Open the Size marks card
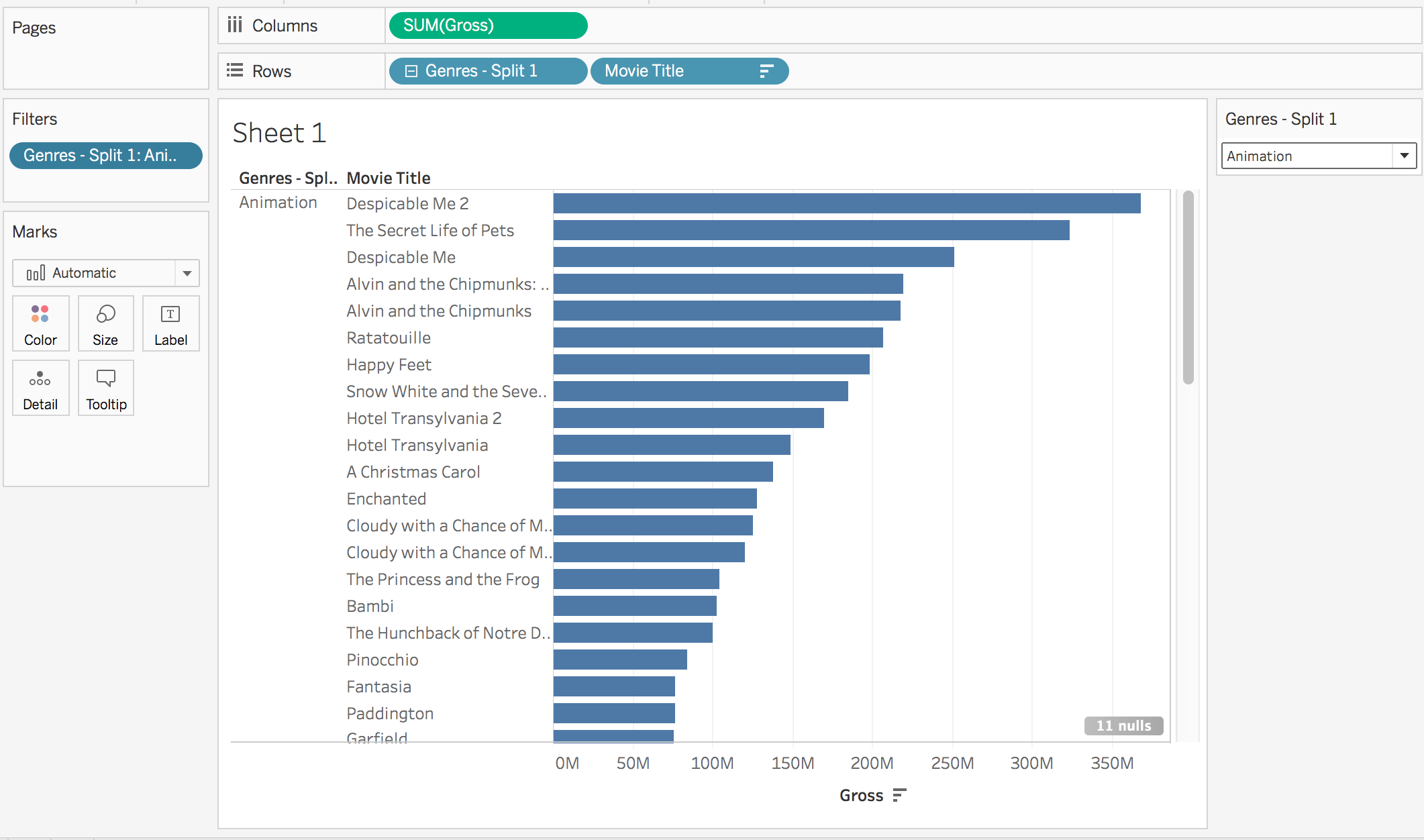This screenshot has height=840, width=1424. coord(105,323)
